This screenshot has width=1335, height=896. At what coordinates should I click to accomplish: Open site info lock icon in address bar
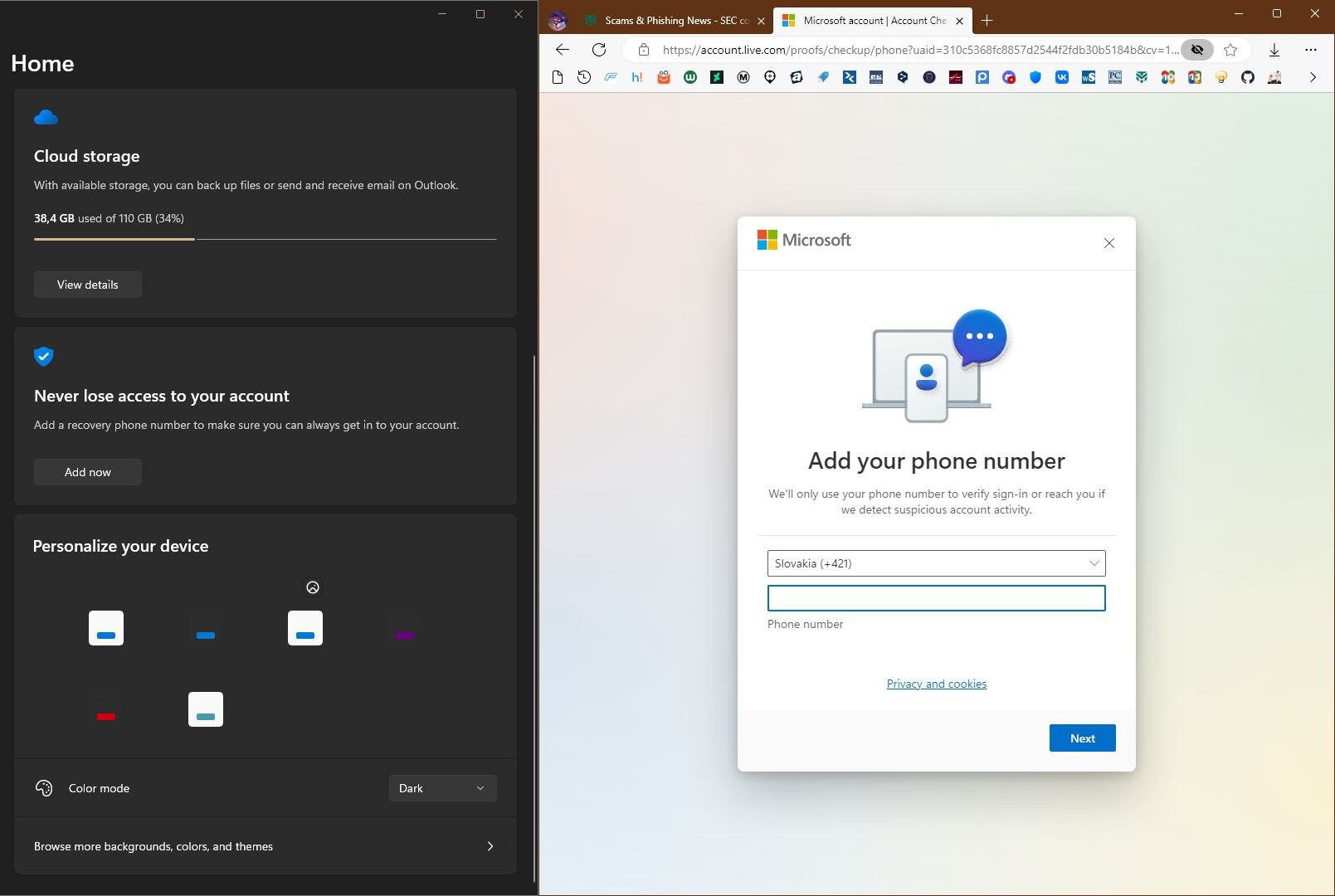(x=643, y=50)
